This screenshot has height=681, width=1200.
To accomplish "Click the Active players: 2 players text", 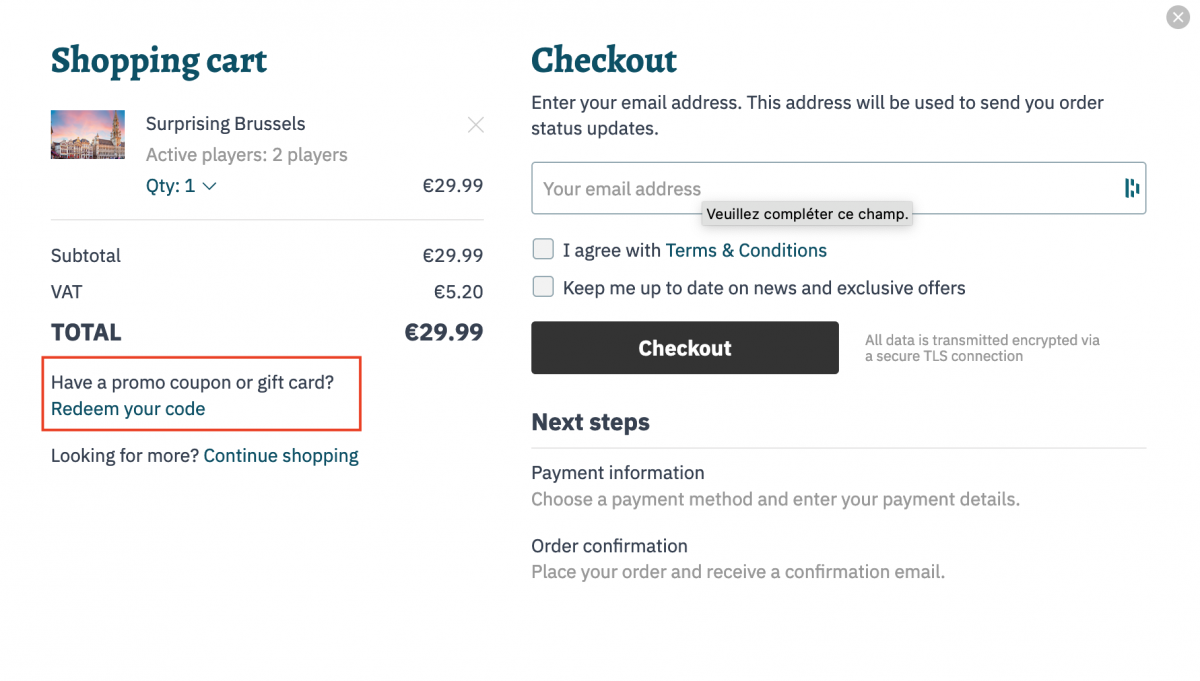I will (247, 155).
